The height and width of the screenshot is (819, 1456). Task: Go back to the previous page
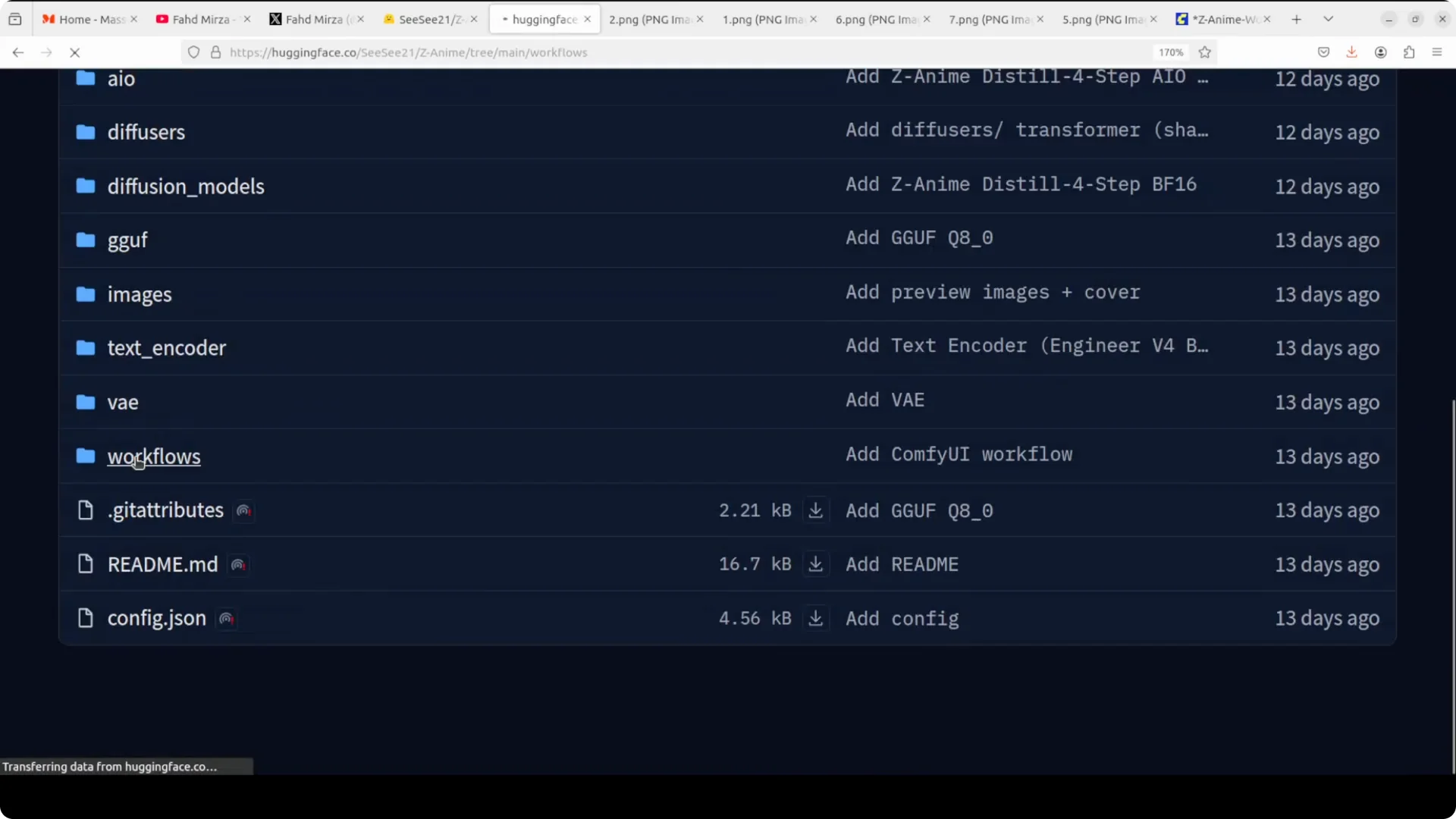pos(18,52)
